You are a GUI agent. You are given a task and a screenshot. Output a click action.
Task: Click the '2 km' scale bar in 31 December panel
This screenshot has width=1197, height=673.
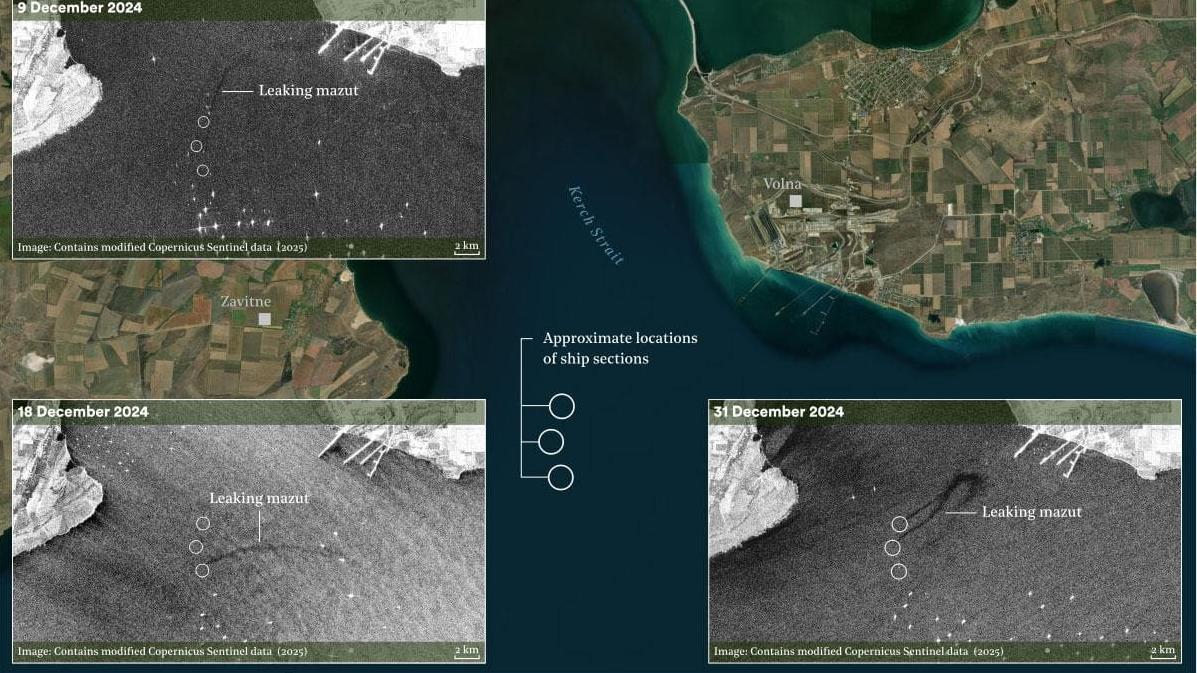click(x=1163, y=652)
